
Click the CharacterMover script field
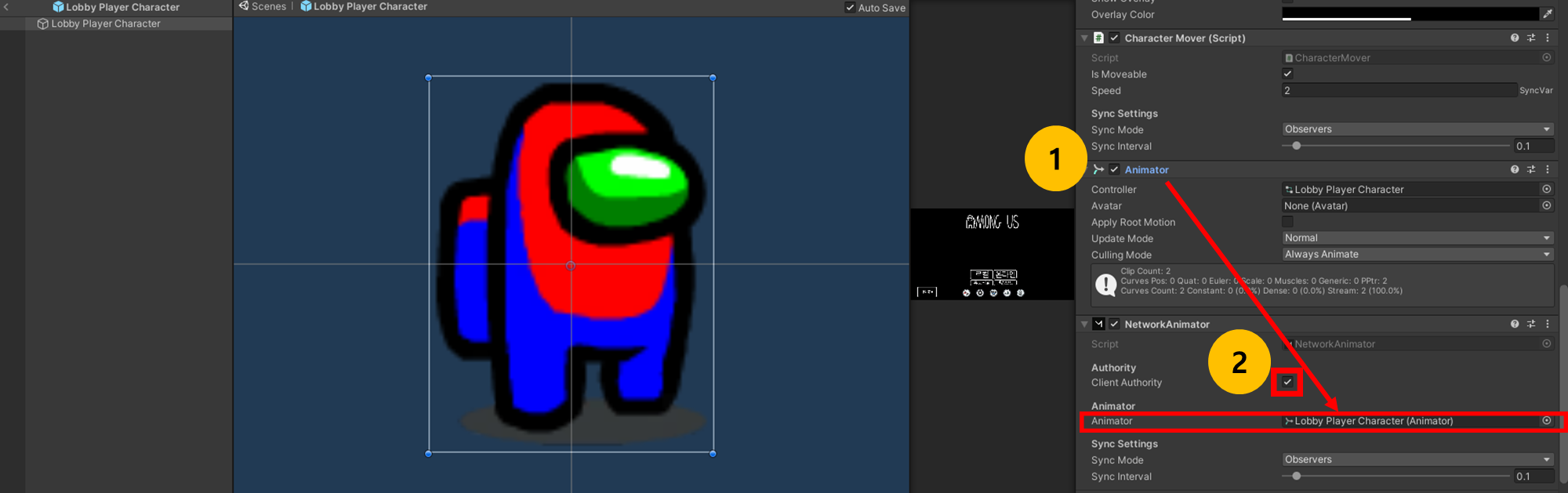tap(1410, 58)
